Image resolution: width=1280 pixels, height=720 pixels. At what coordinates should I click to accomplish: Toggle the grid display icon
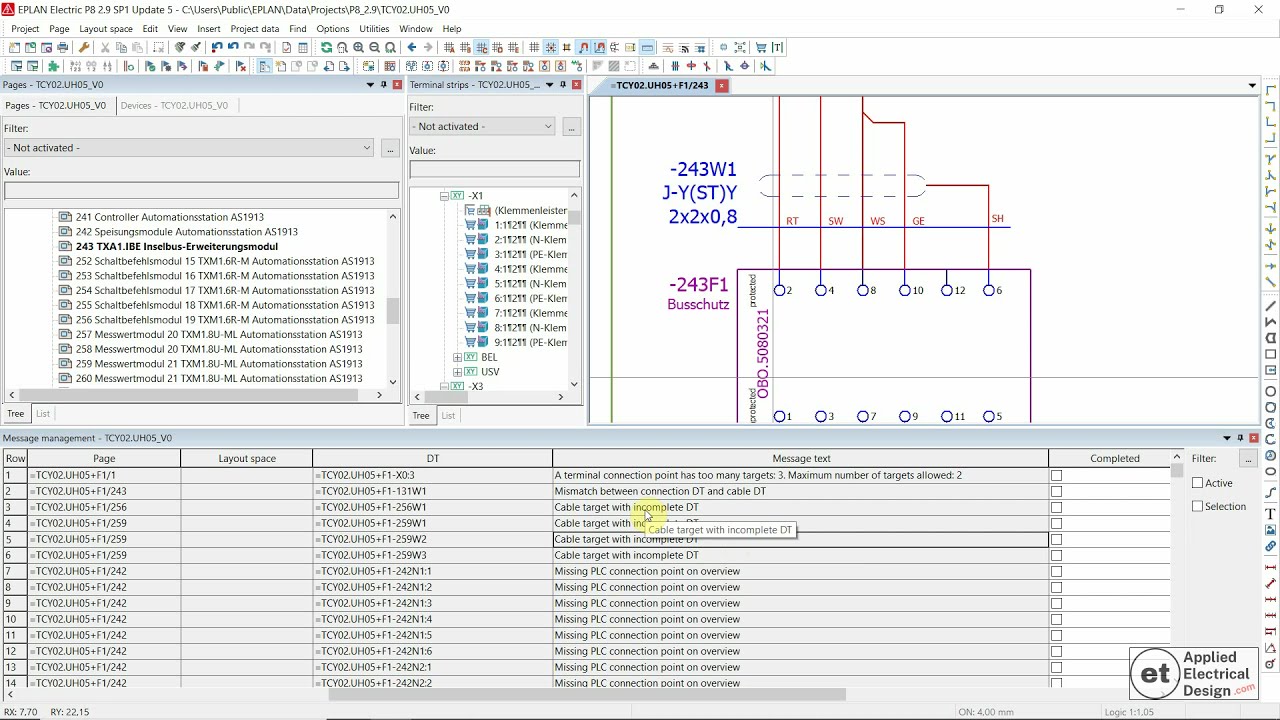click(534, 48)
